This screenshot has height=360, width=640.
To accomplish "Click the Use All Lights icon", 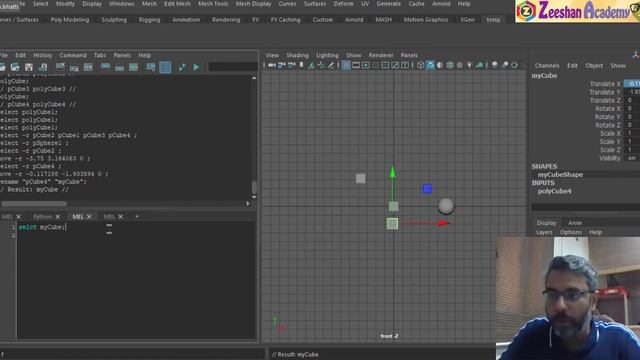I will [469, 65].
